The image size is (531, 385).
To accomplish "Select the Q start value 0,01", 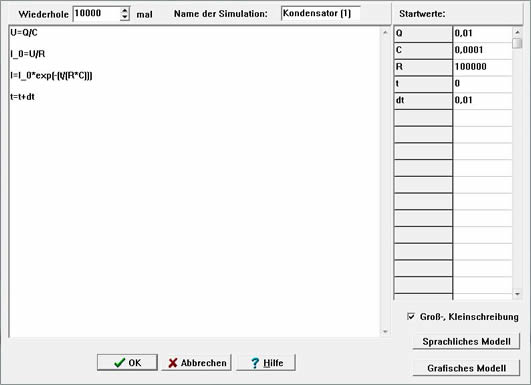I will tap(483, 34).
